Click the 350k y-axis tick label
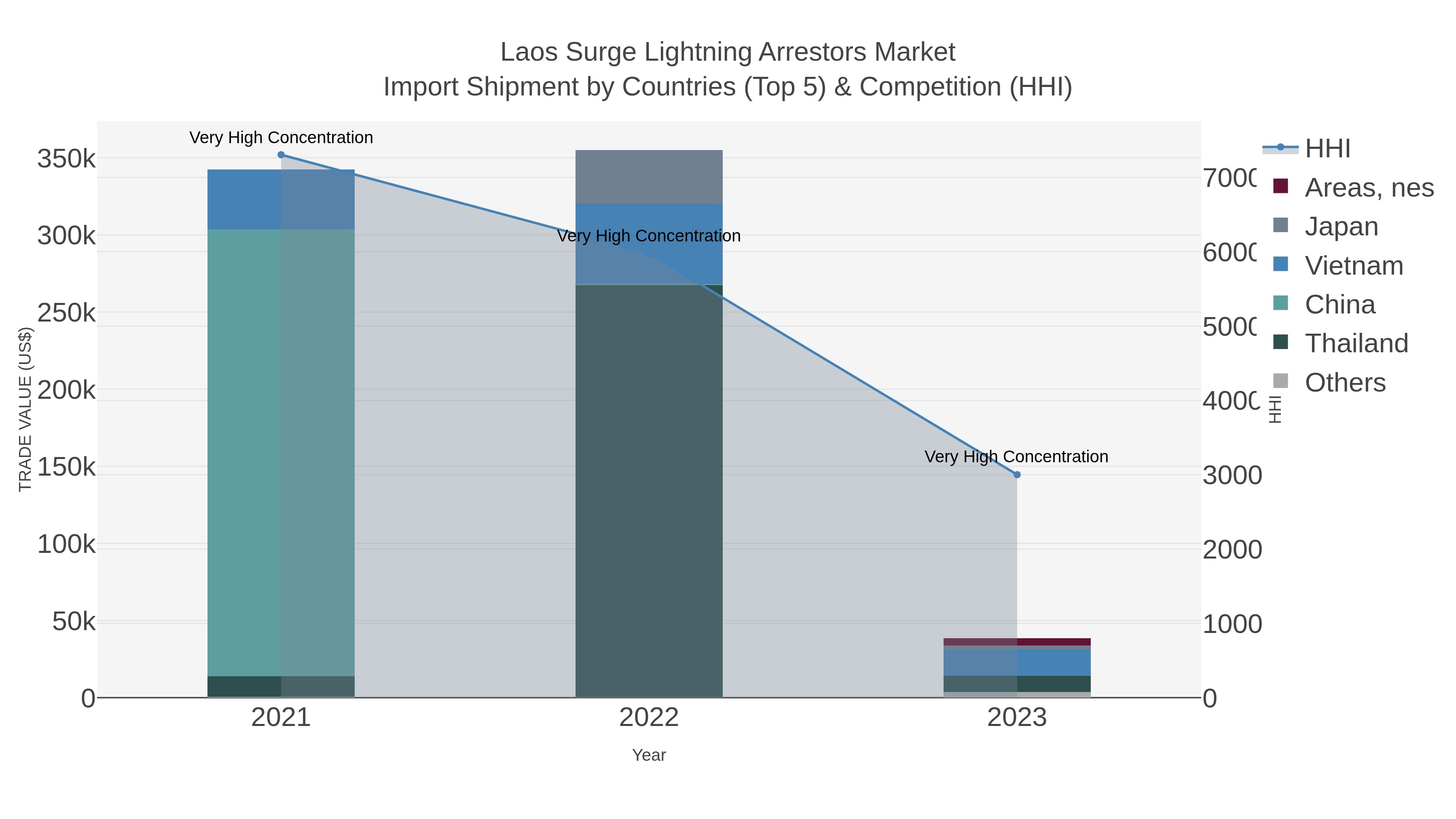This screenshot has height=819, width=1456. pyautogui.click(x=67, y=159)
